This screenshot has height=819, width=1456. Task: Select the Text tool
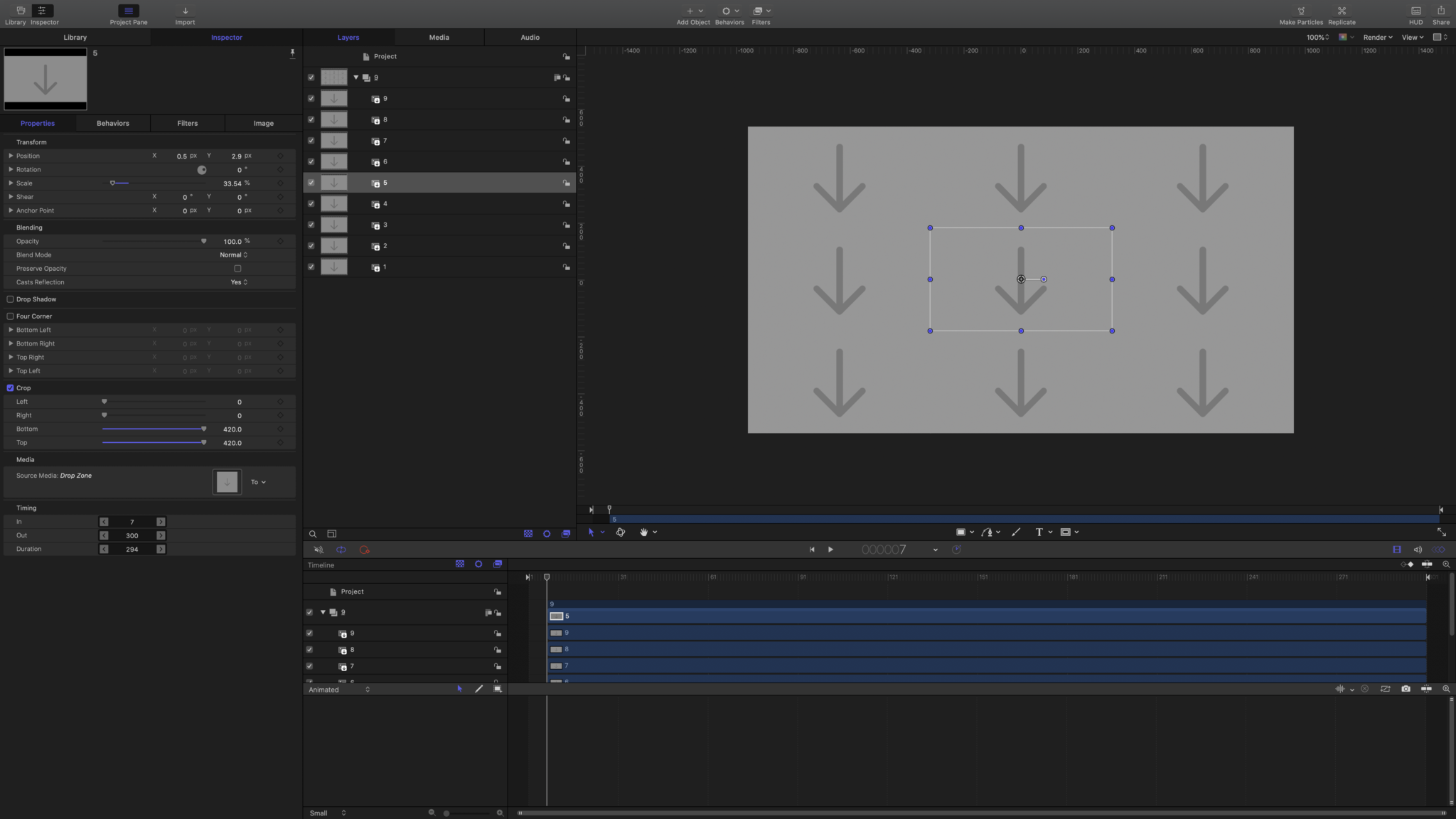(x=1039, y=532)
